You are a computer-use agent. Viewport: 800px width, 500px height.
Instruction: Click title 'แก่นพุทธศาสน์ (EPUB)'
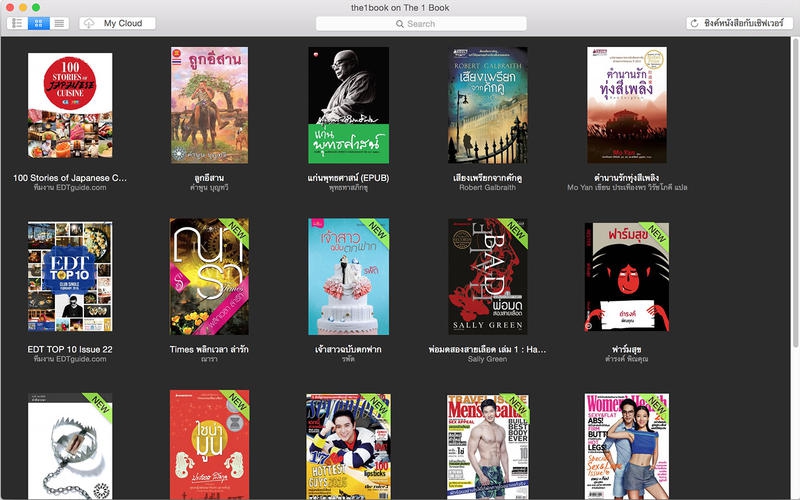pyautogui.click(x=348, y=178)
